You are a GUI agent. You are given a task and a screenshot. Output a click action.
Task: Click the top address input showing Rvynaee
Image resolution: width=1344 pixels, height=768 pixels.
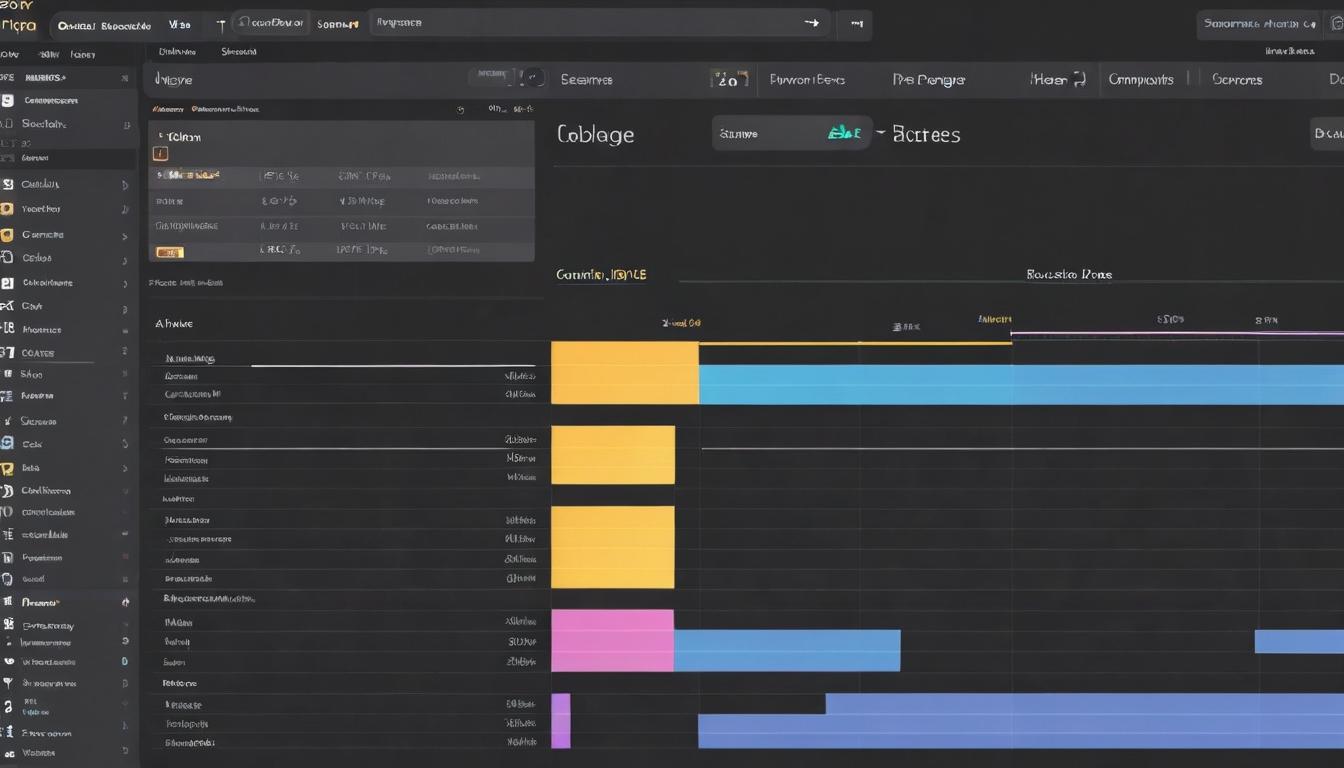(600, 23)
